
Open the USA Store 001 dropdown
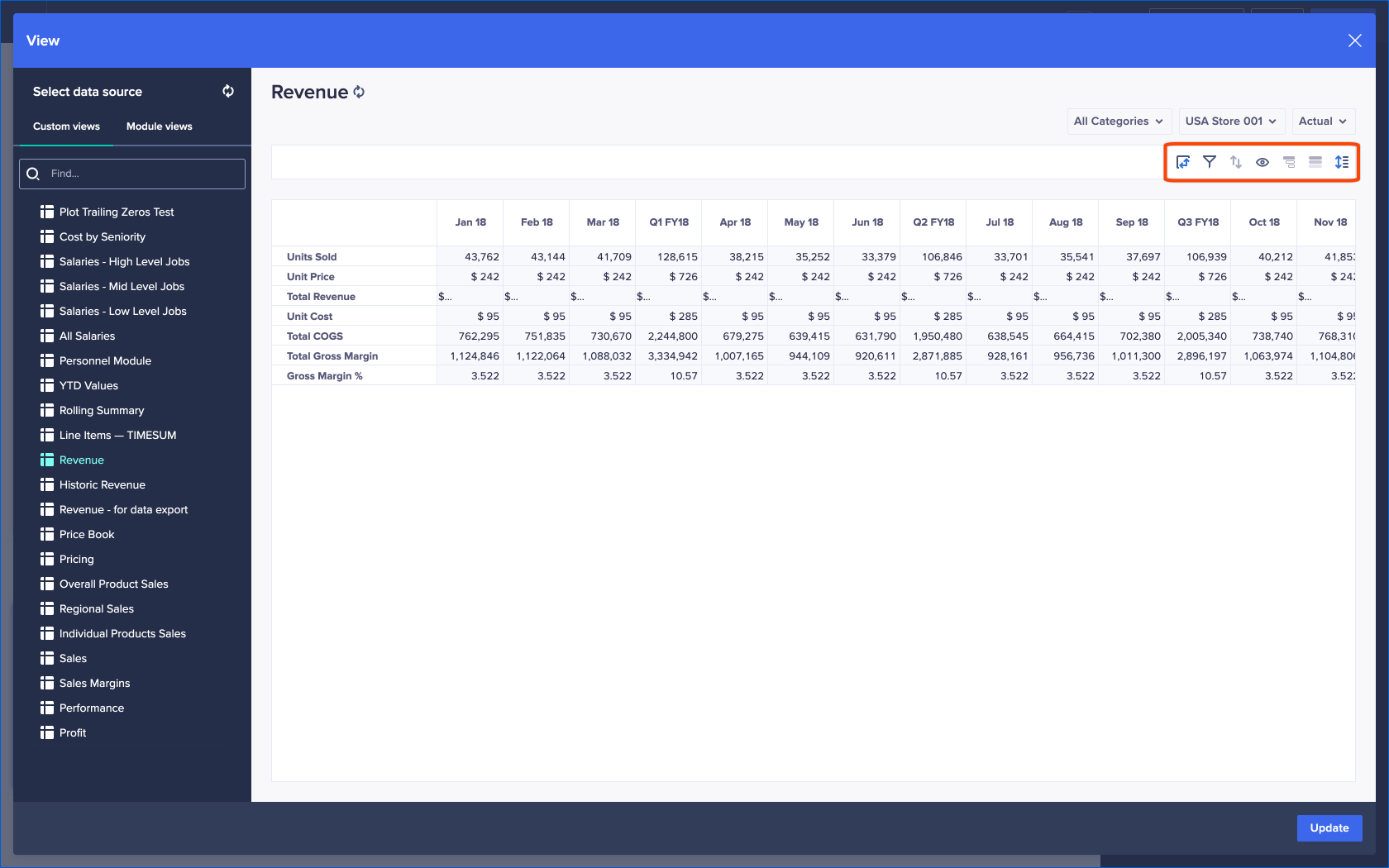tap(1231, 121)
